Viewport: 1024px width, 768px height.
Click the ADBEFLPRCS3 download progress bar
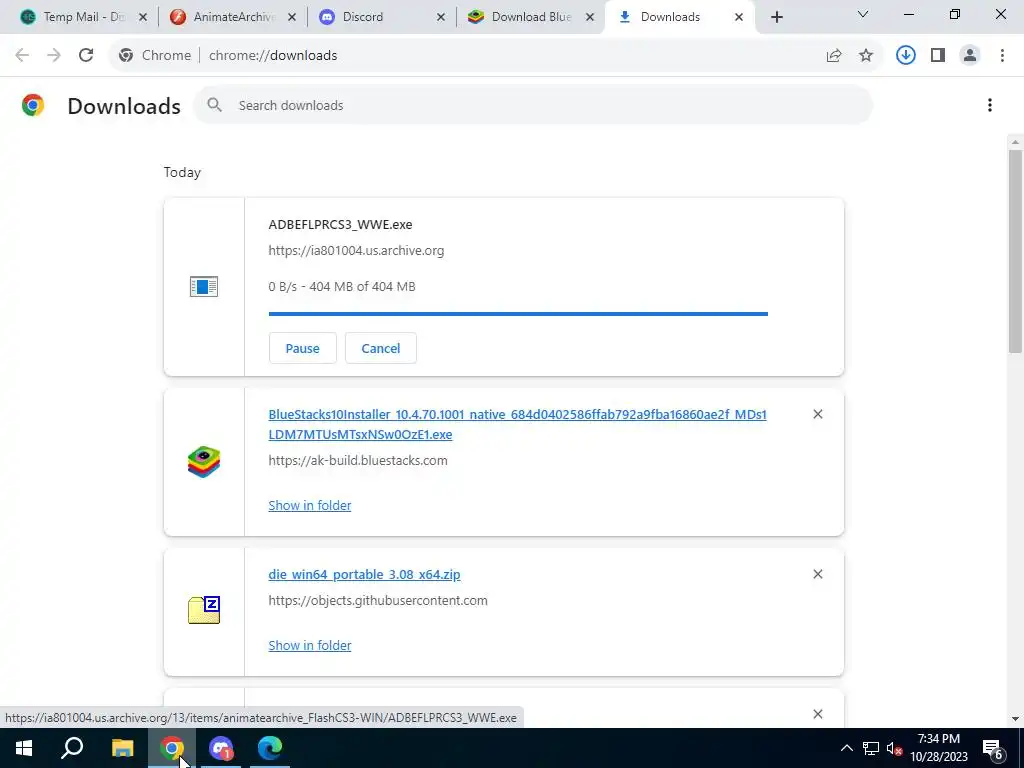click(518, 314)
